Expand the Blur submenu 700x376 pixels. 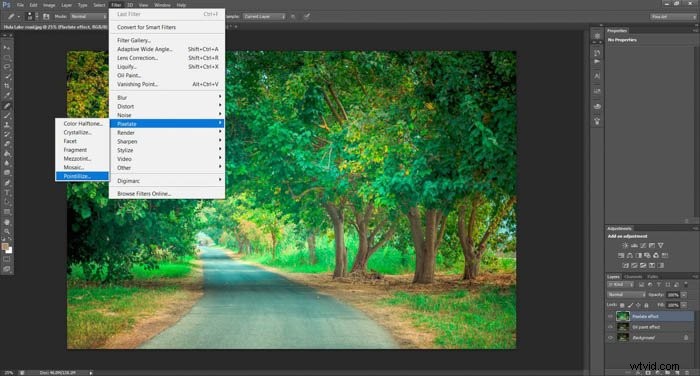(x=167, y=97)
